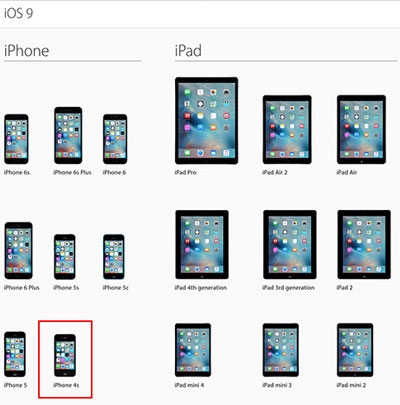Click the iPhone 6s Plus device image

[68, 135]
